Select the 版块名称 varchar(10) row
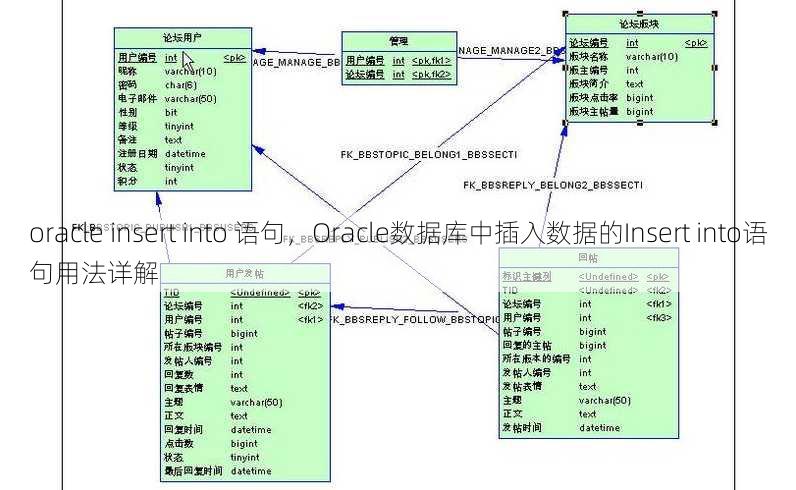Screen dimensions: 796x490 pos(623,57)
